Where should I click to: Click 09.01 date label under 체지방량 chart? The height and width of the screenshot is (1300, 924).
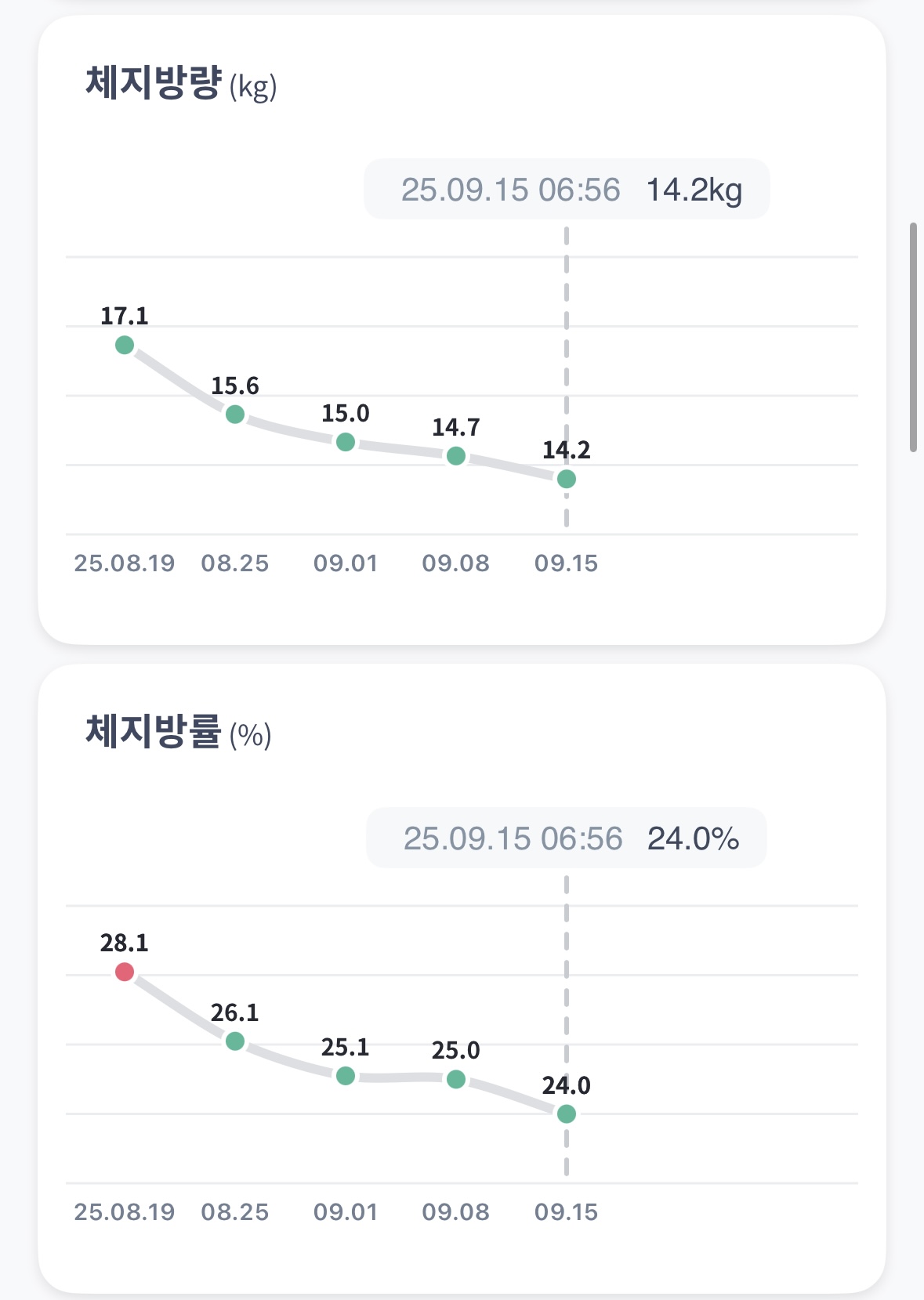346,563
